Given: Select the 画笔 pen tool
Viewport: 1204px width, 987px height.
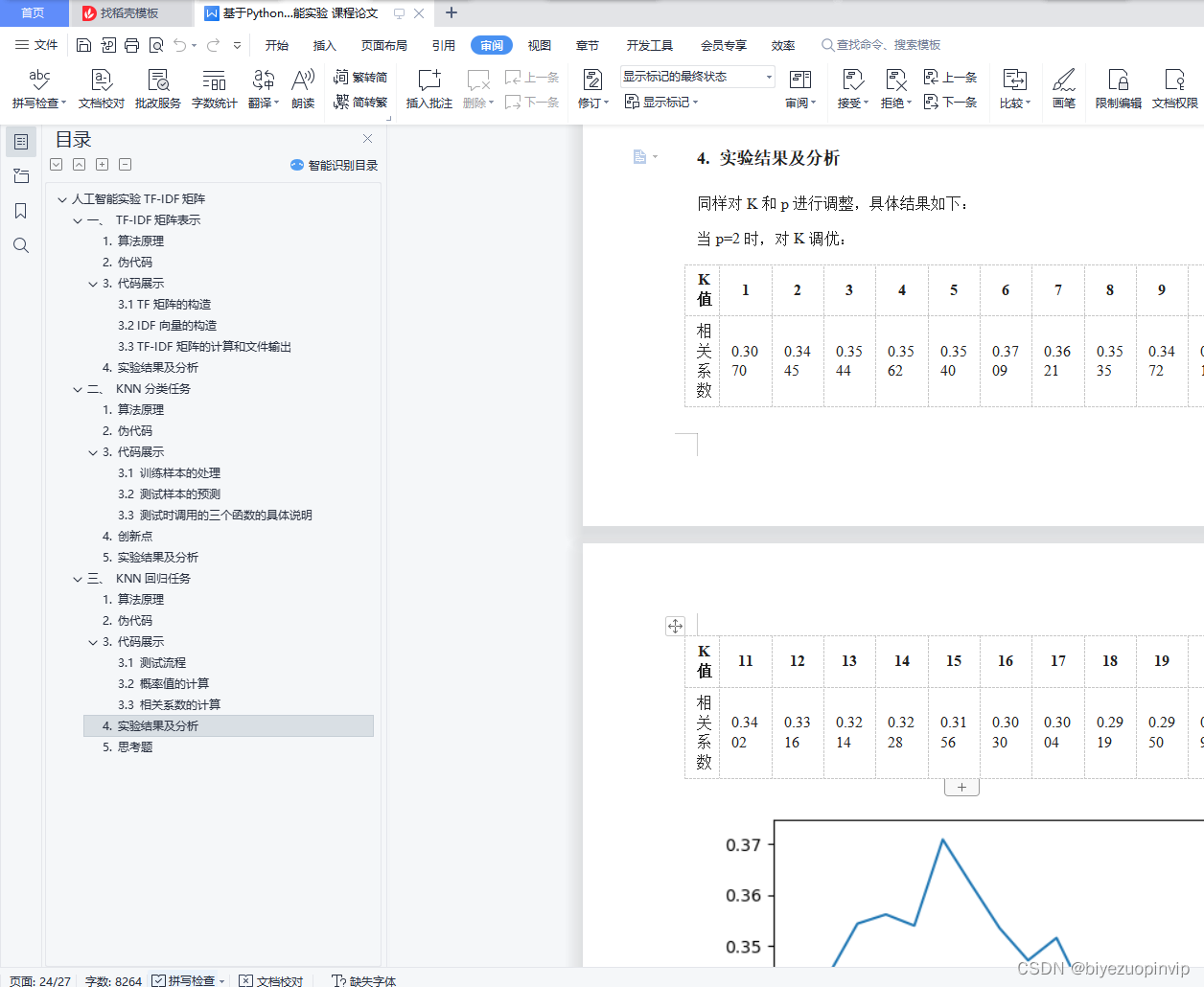Looking at the screenshot, I should tap(1063, 89).
